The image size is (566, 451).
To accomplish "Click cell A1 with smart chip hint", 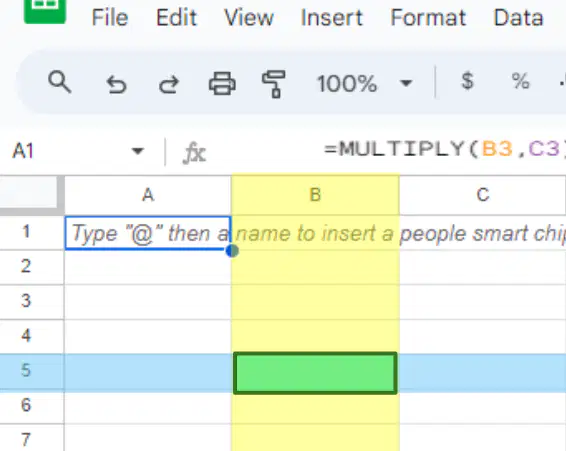I will pyautogui.click(x=148, y=233).
